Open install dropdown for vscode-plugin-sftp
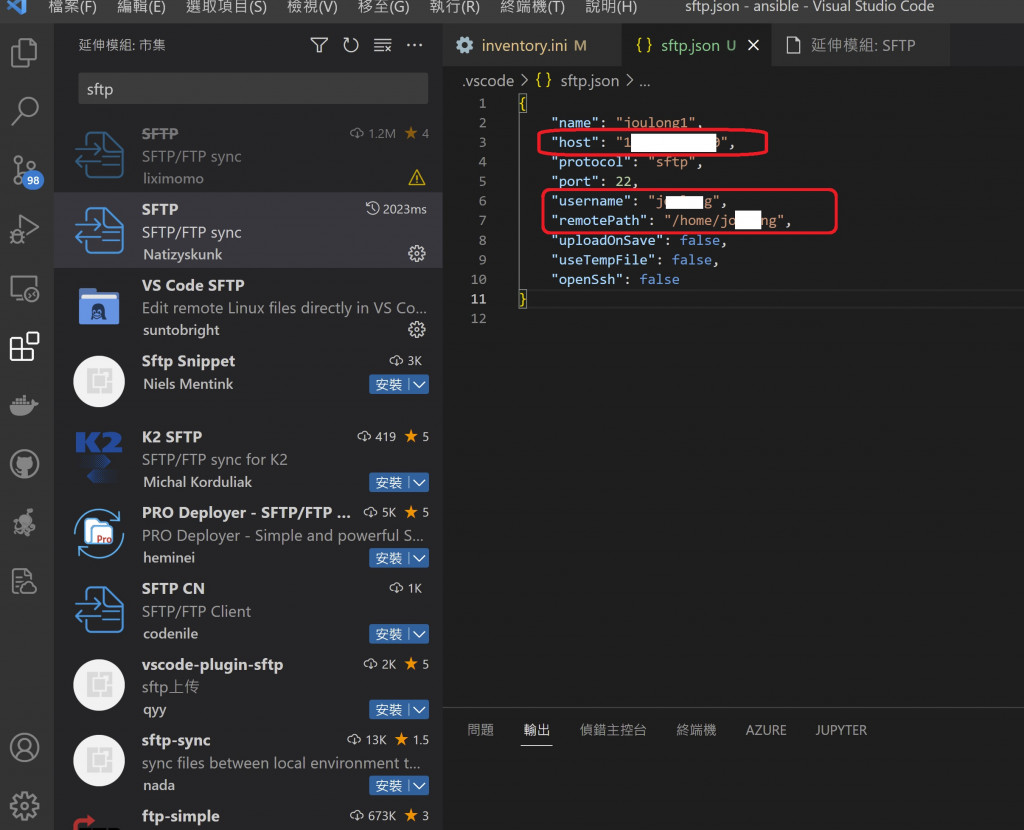Viewport: 1024px width, 830px height. tap(419, 710)
